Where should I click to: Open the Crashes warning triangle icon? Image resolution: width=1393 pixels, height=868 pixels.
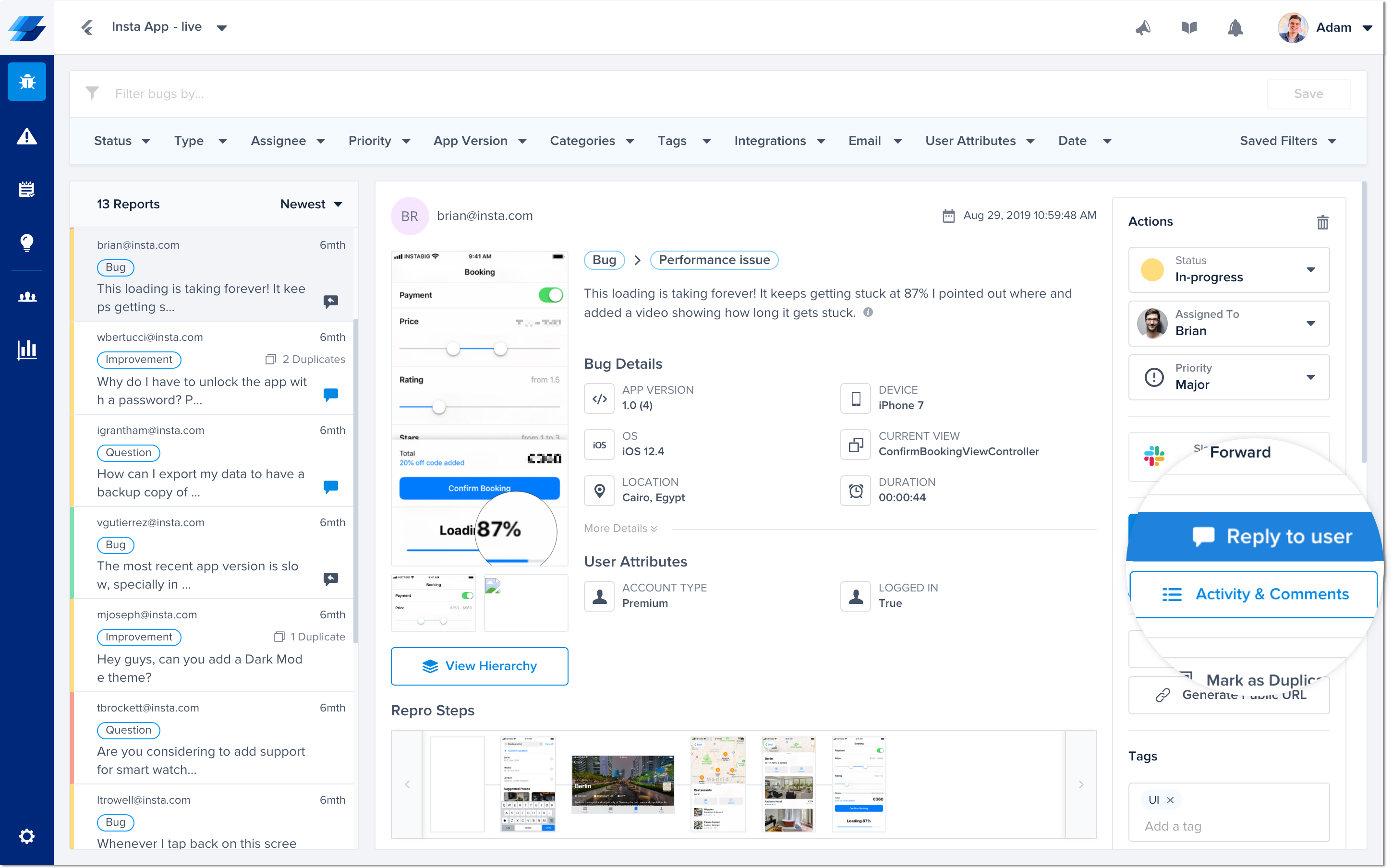(26, 137)
